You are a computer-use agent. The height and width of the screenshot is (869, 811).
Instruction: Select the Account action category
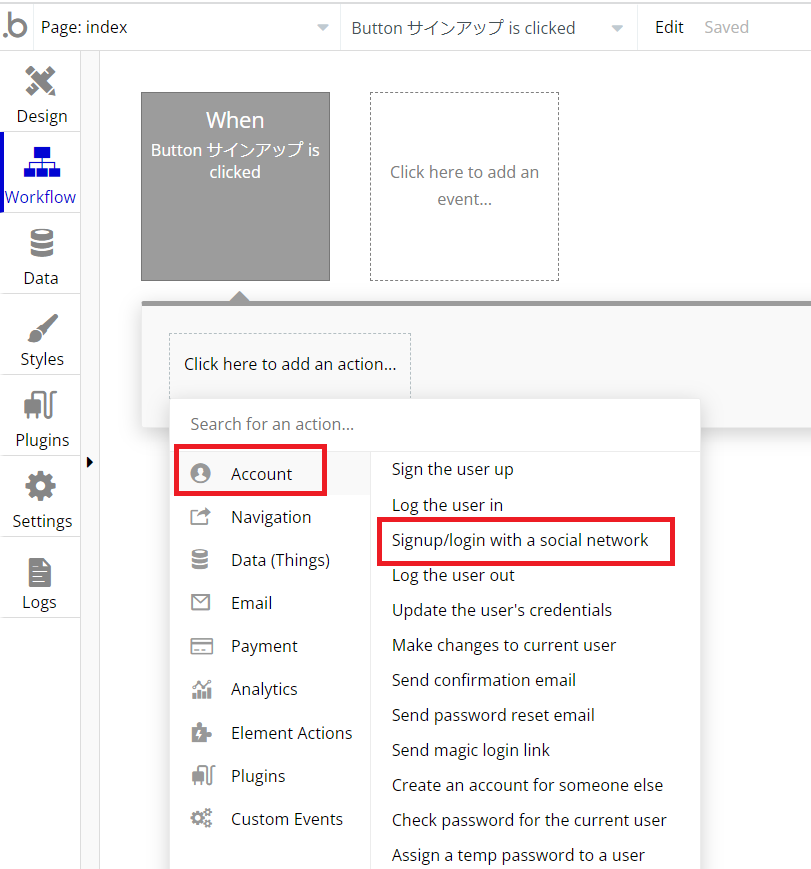point(271,473)
